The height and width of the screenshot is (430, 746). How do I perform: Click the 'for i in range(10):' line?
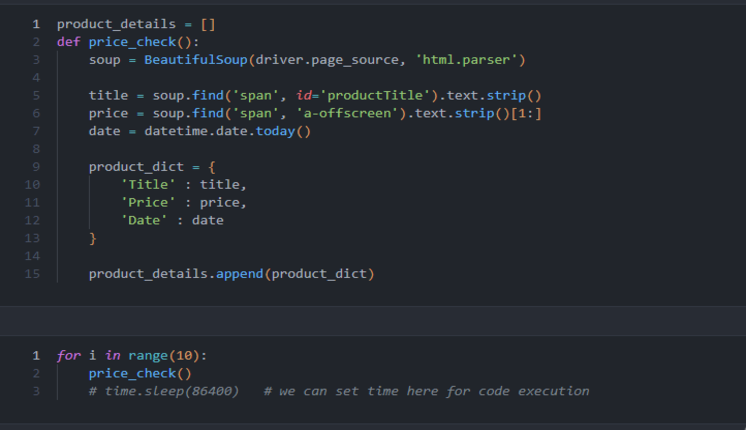tap(132, 356)
